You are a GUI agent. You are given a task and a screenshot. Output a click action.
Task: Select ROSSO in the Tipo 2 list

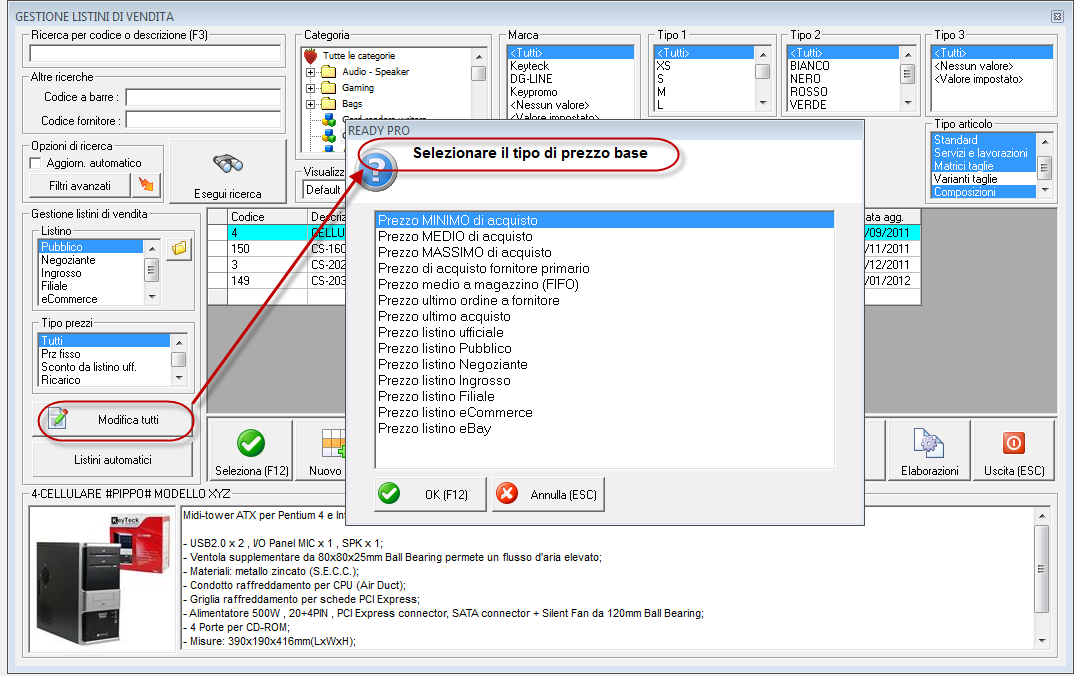coord(843,92)
